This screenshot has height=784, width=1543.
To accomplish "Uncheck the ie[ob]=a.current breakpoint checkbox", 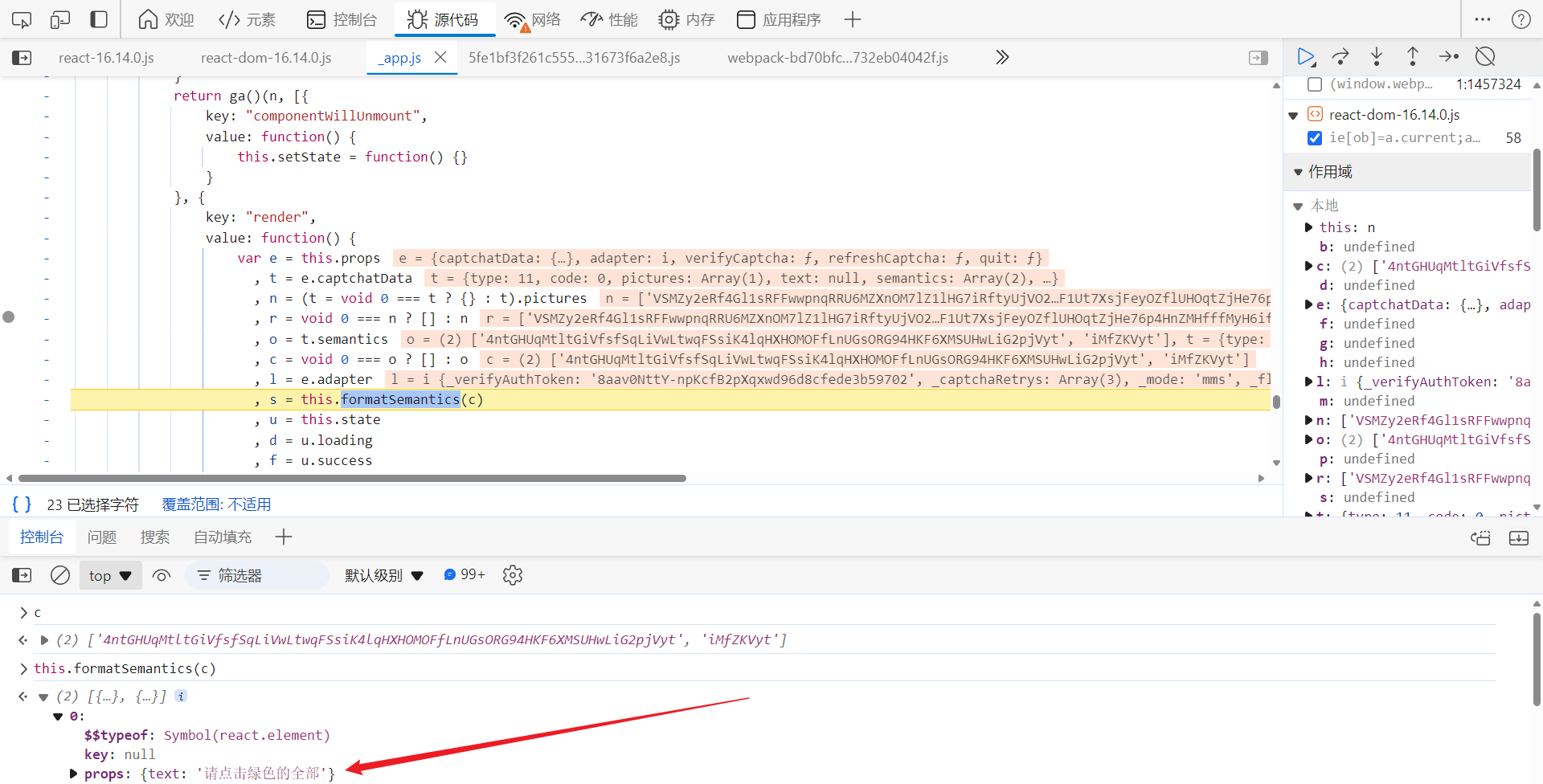I will coord(1315,138).
